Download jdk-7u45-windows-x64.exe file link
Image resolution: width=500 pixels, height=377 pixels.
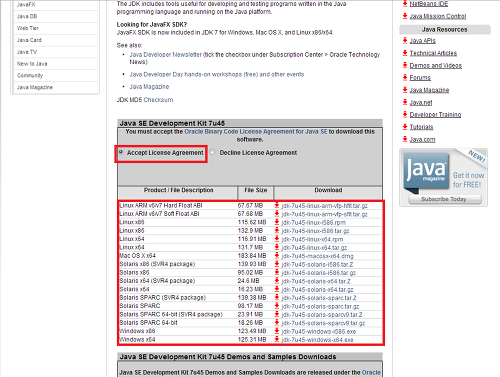click(317, 340)
